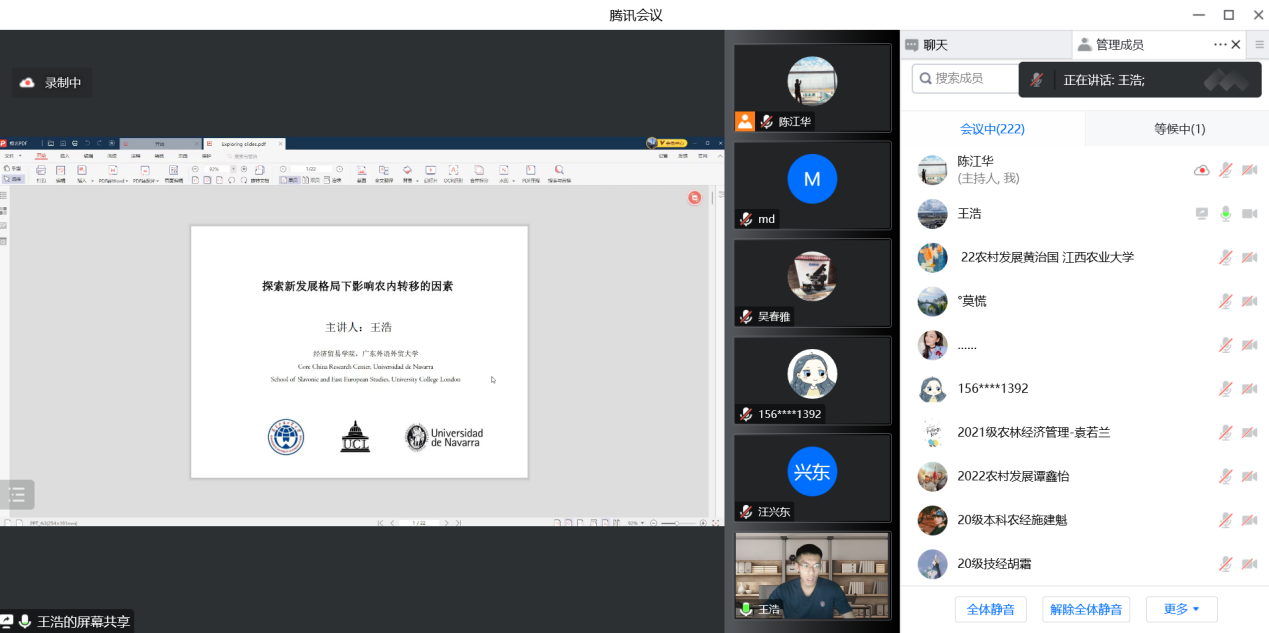Open the hamburger menu at panel top-right

tap(1259, 45)
